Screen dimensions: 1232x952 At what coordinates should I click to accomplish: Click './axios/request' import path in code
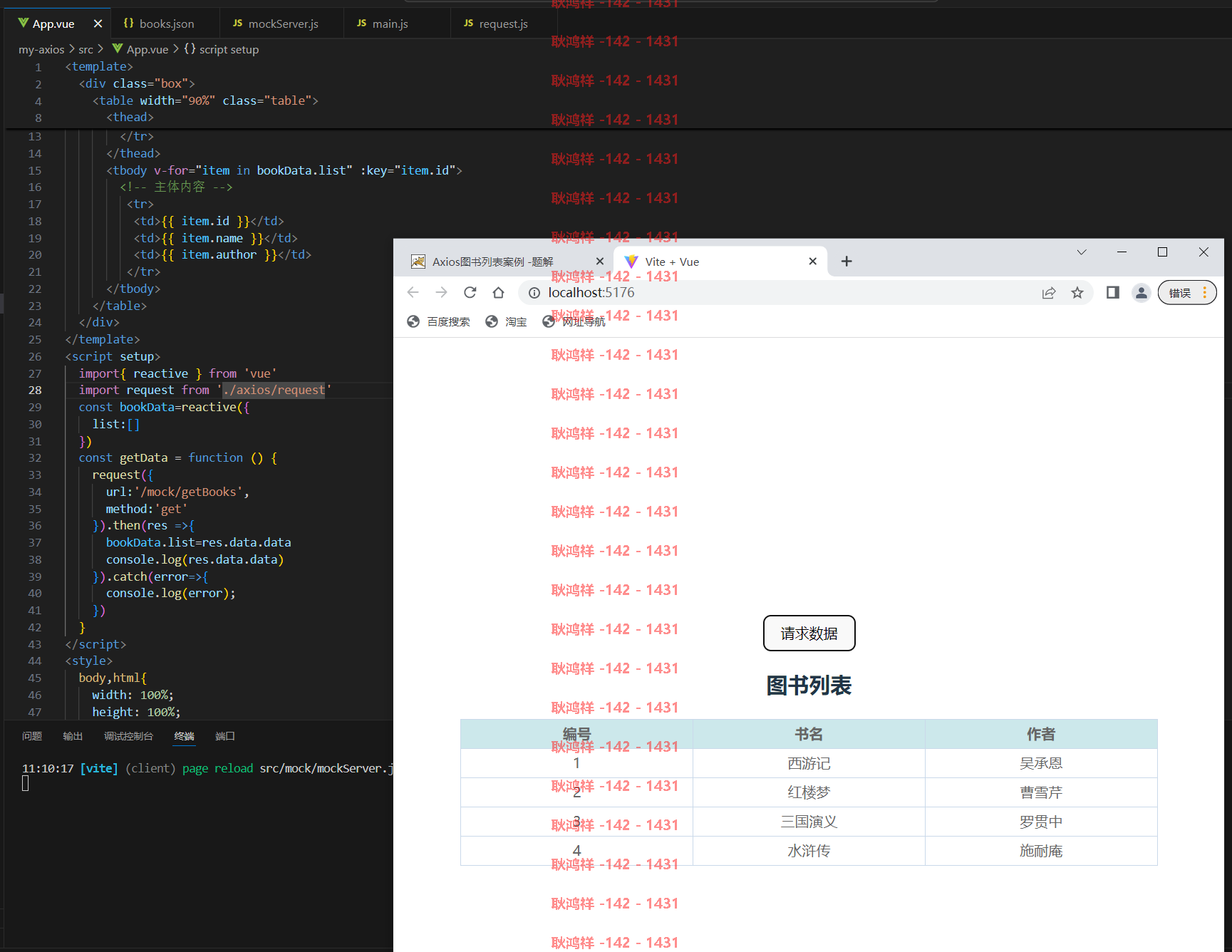tap(274, 390)
